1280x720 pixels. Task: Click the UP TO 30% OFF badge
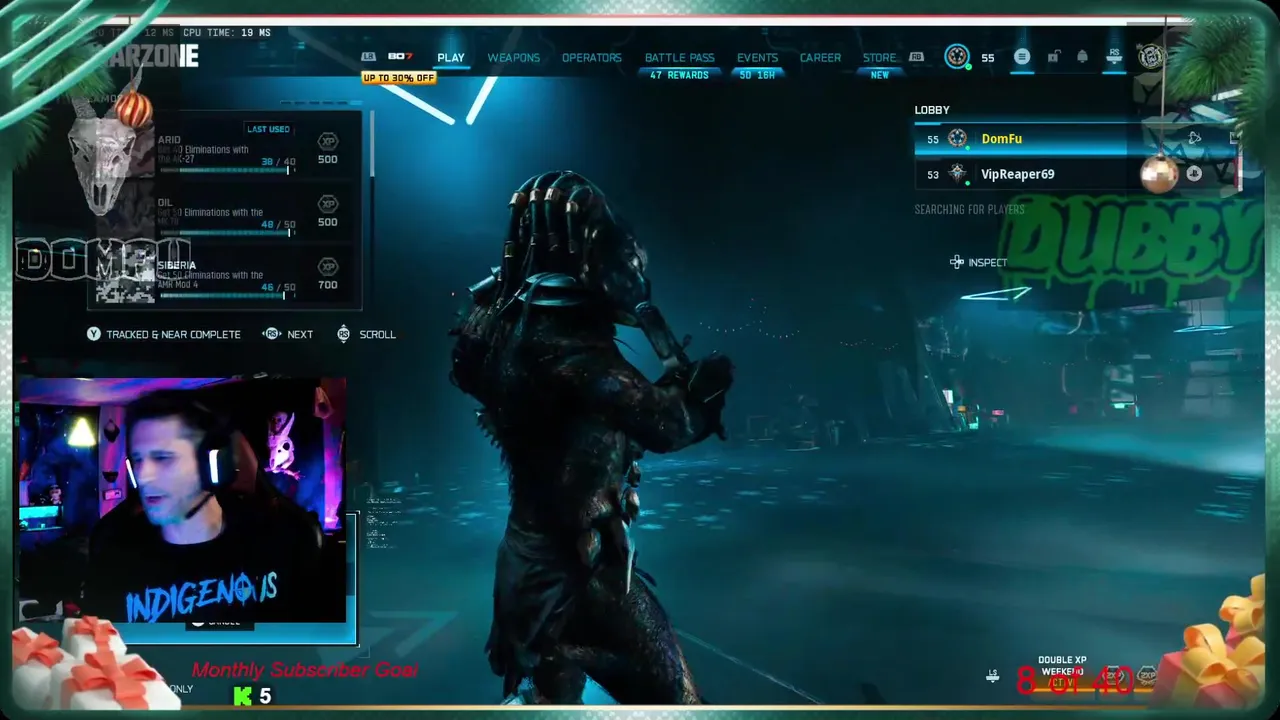pyautogui.click(x=399, y=78)
